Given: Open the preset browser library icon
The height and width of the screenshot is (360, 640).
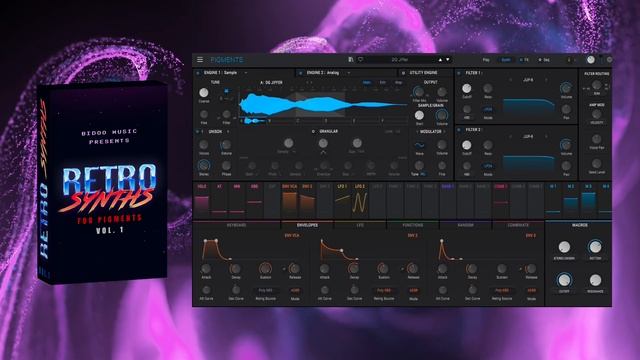Looking at the screenshot, I should coord(351,60).
